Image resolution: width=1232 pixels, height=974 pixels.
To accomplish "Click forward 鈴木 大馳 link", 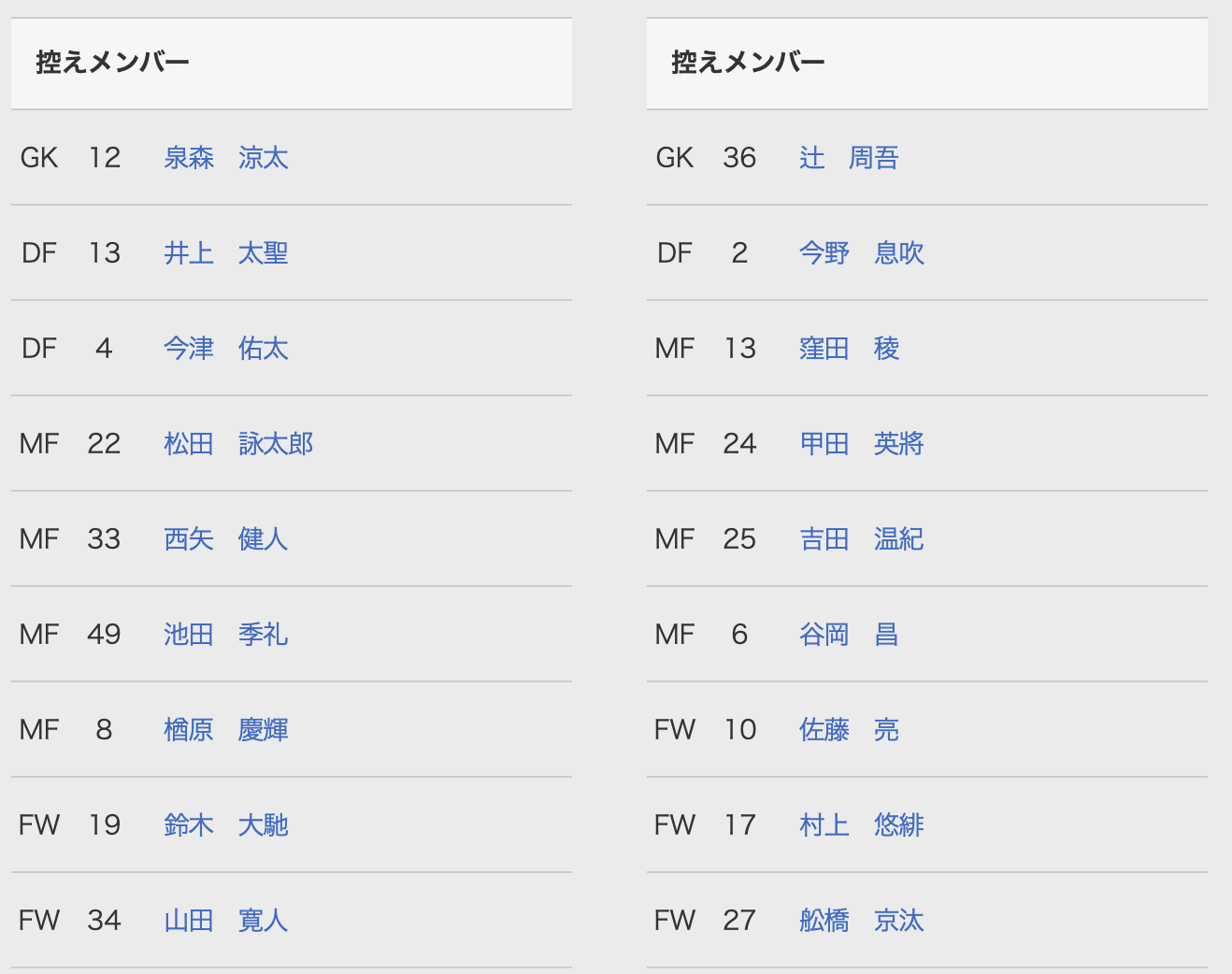I will click(x=225, y=825).
